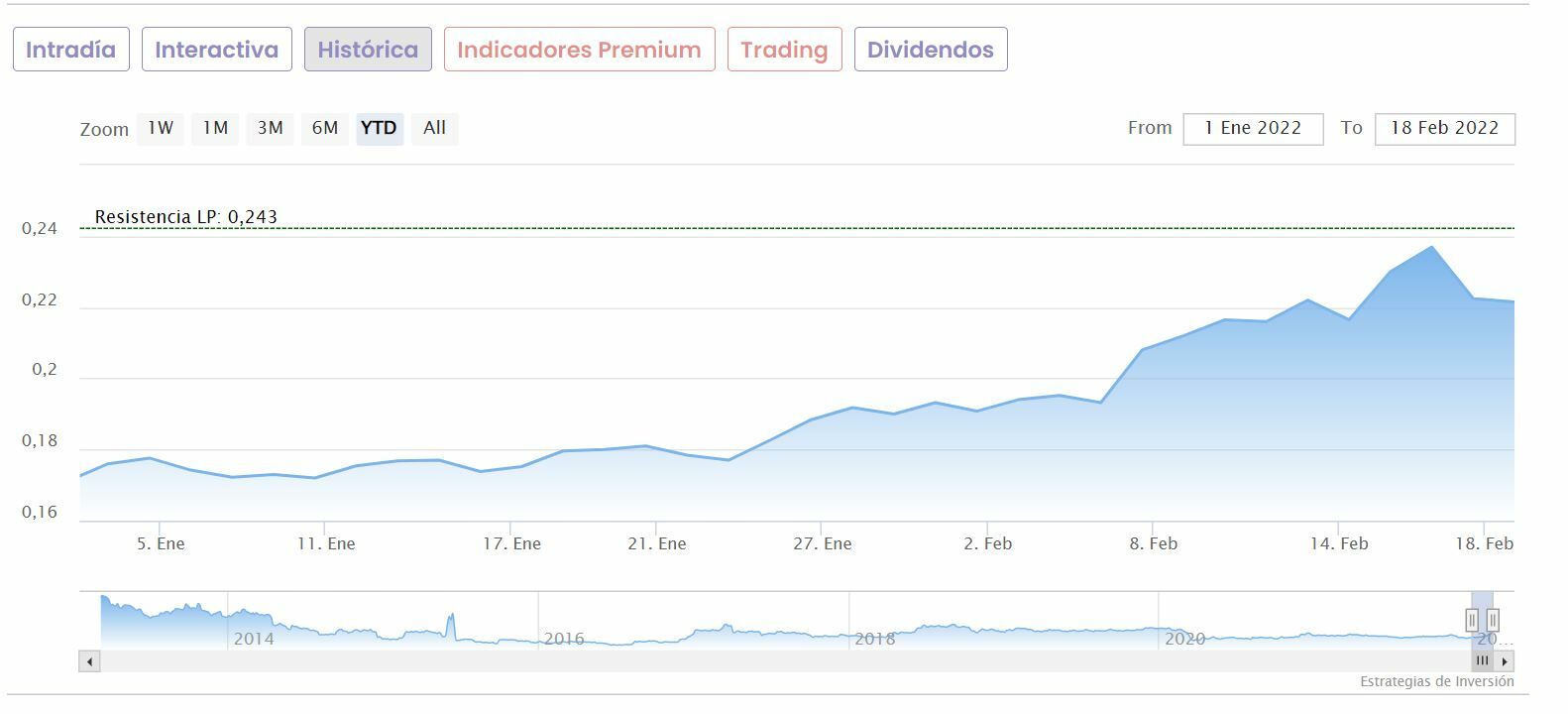Click the scrollbar right arrow
The height and width of the screenshot is (714, 1568).
click(x=1505, y=661)
